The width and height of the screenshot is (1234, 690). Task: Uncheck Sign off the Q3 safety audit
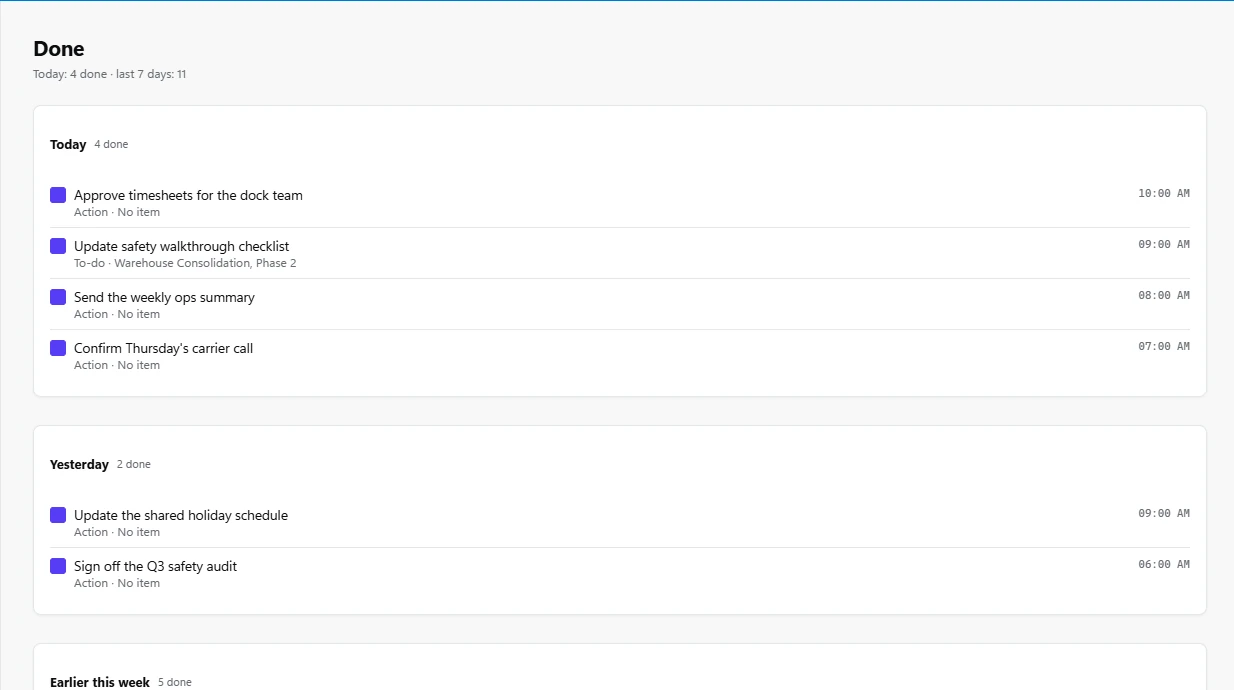58,566
